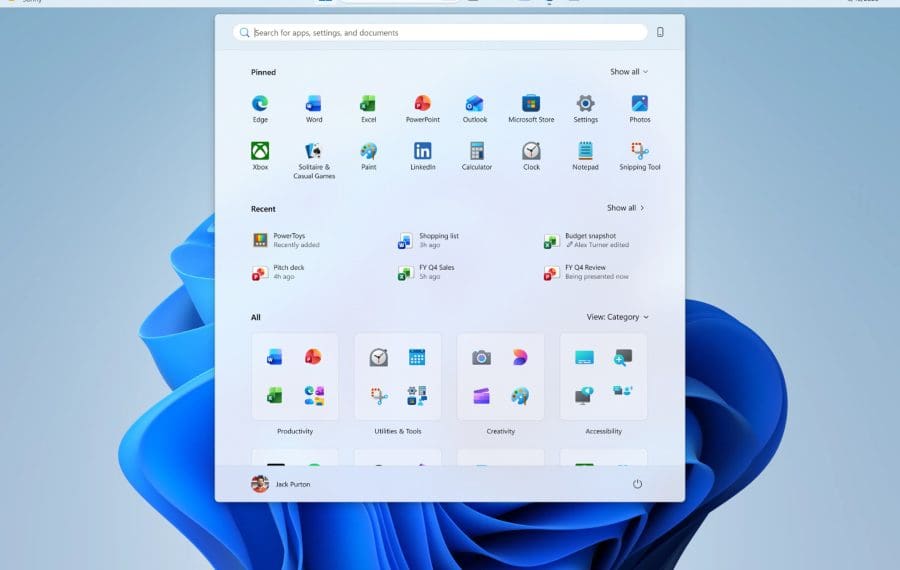The height and width of the screenshot is (570, 900).
Task: Click the Creativity category label
Action: 501,431
